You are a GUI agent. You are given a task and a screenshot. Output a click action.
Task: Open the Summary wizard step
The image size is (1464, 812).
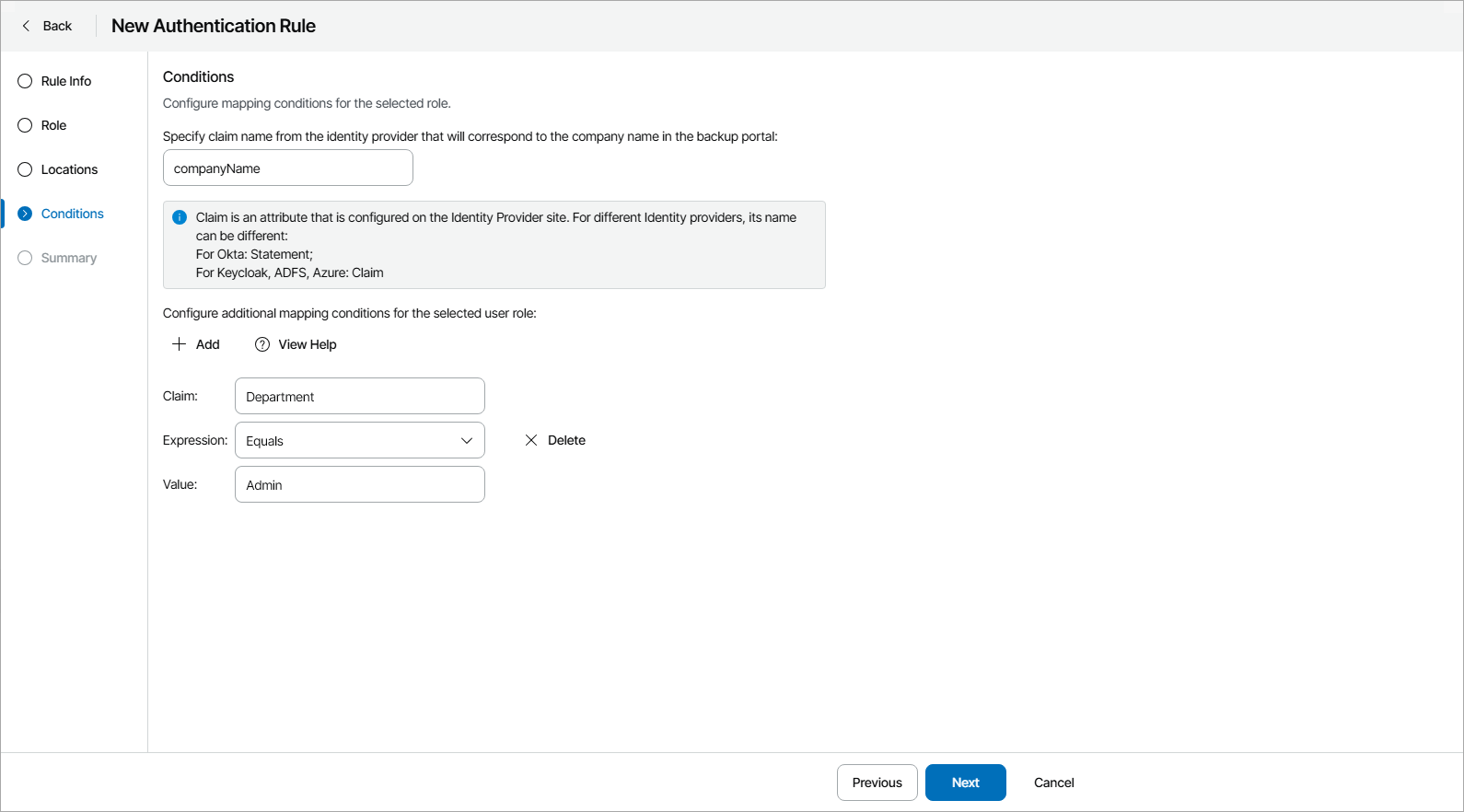69,258
